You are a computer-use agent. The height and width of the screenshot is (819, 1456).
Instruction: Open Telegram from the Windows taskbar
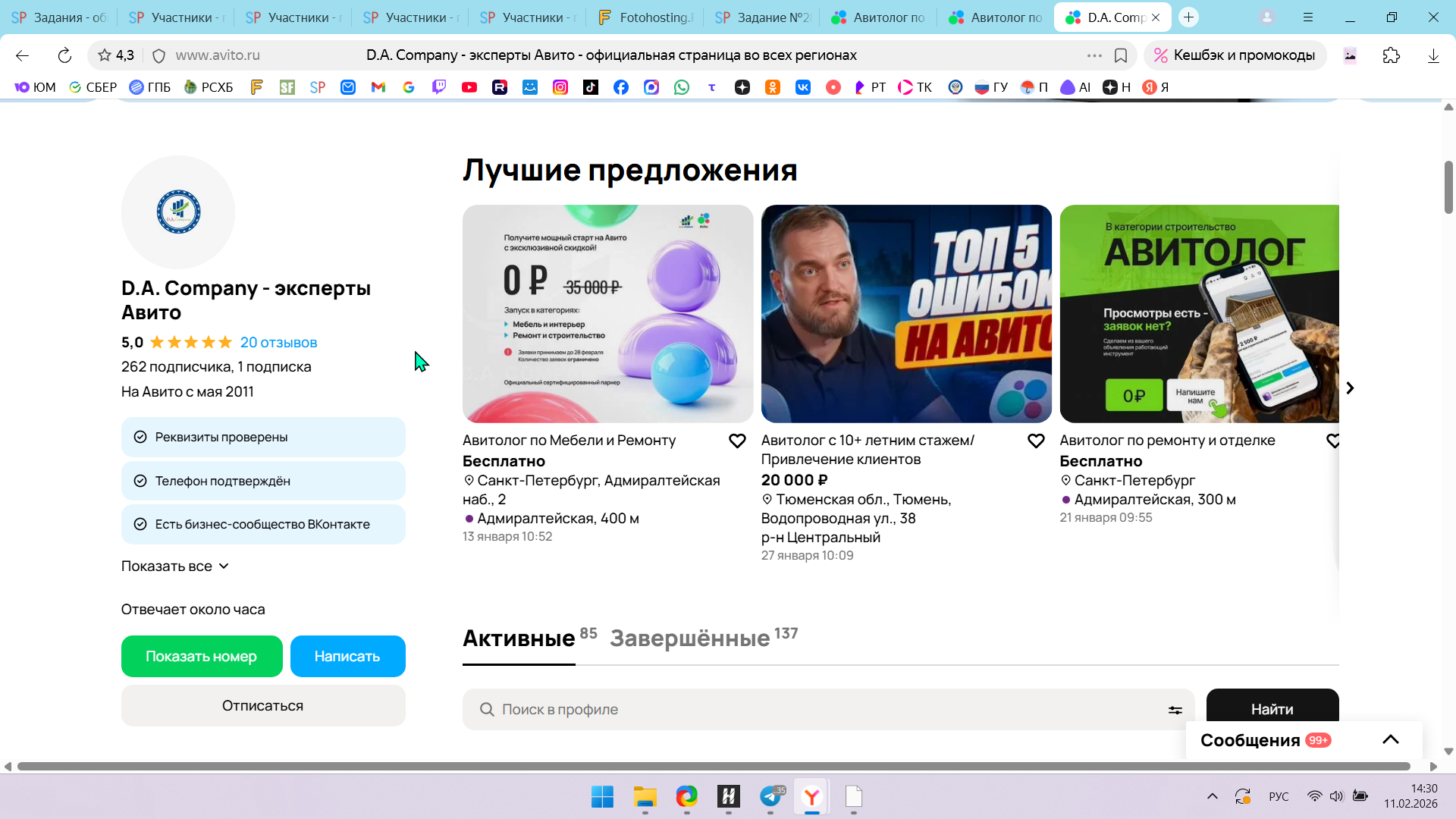pyautogui.click(x=771, y=796)
